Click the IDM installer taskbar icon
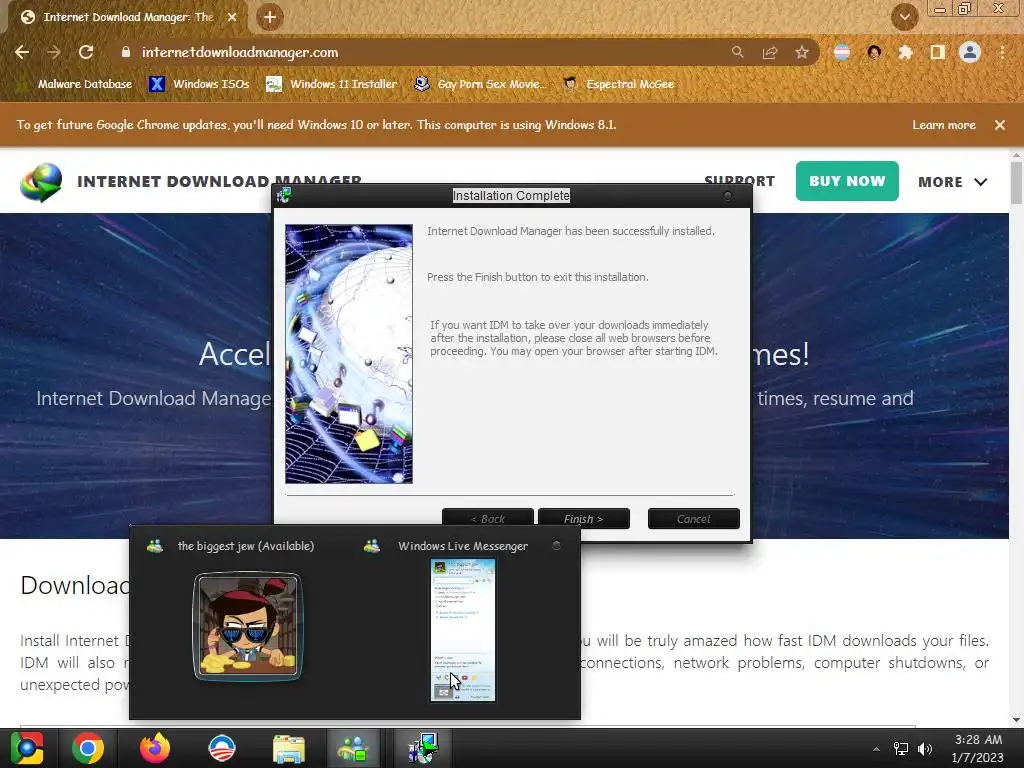Image resolution: width=1024 pixels, height=768 pixels. 422,748
